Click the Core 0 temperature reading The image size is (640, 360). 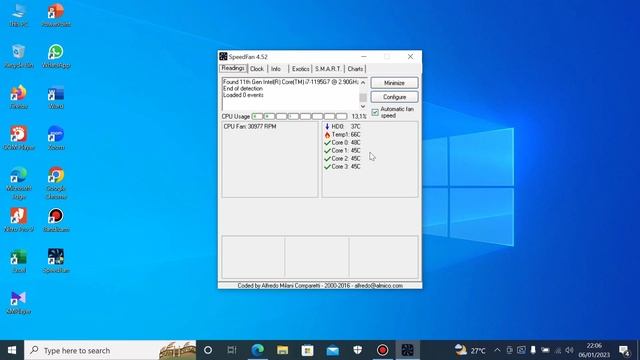pyautogui.click(x=342, y=142)
